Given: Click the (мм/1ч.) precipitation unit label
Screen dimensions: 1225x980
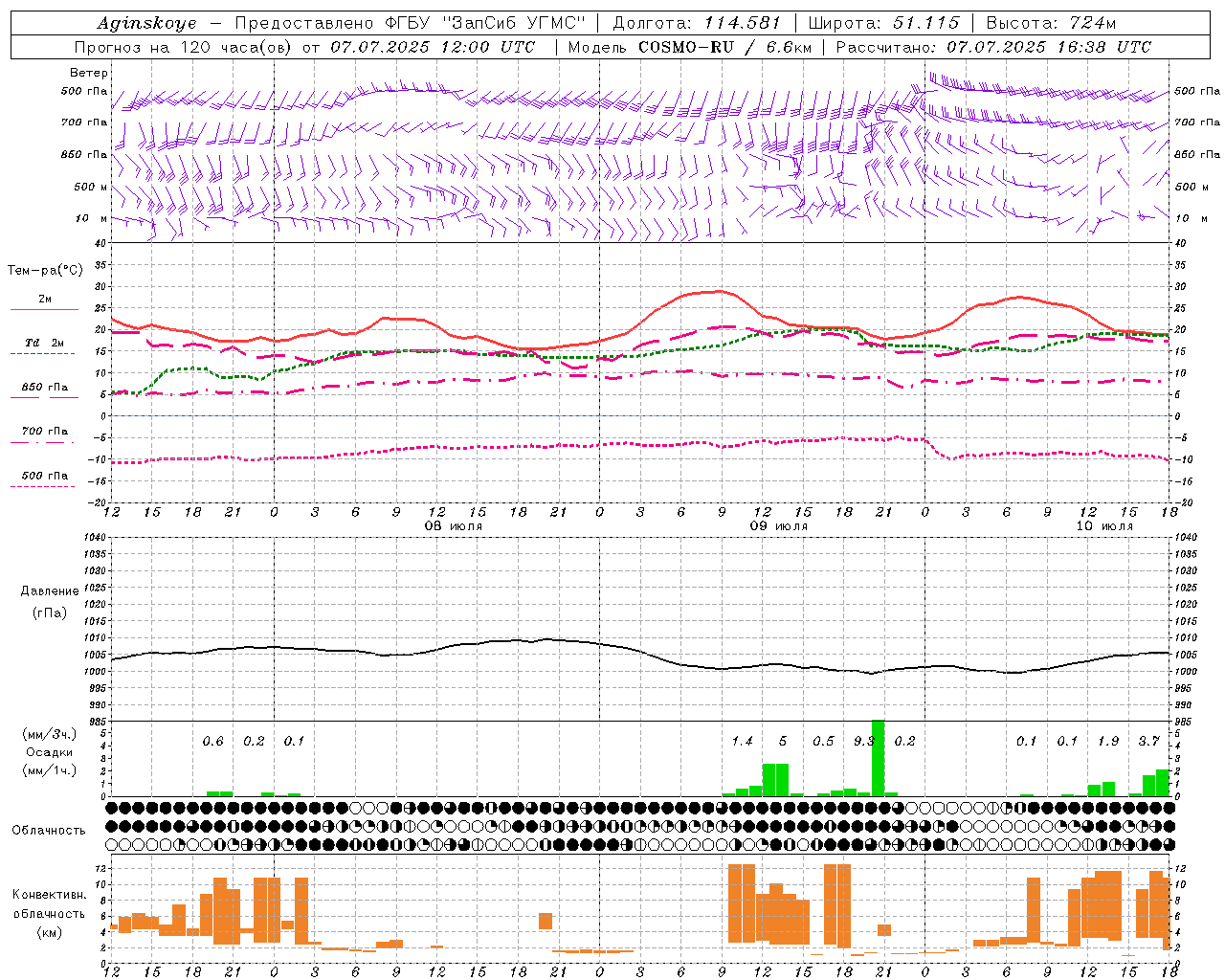Looking at the screenshot, I should coord(49,770).
